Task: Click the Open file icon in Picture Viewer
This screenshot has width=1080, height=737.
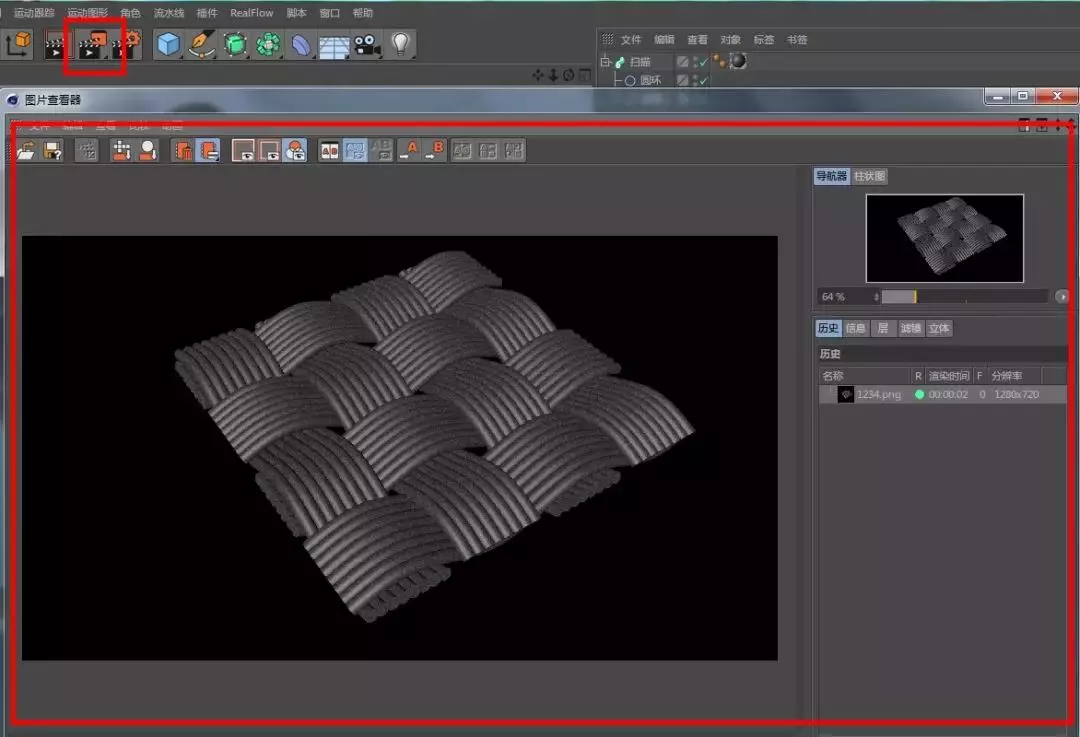Action: (26, 150)
